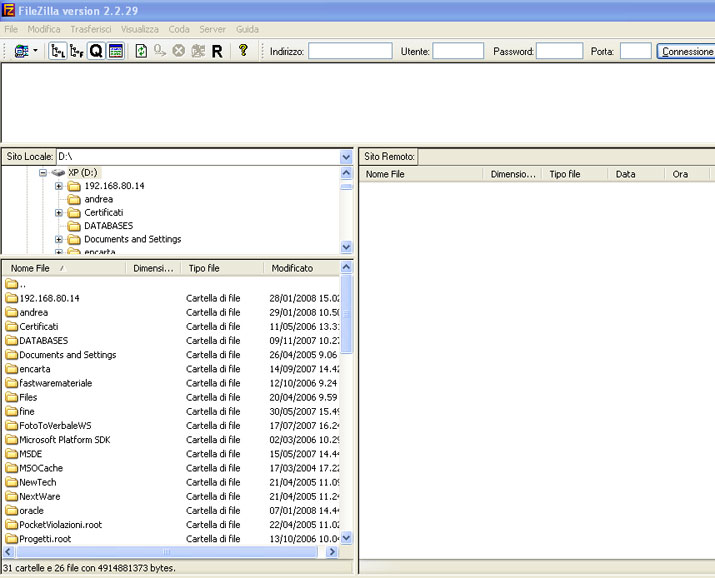The height and width of the screenshot is (578, 715).
Task: Click the file list vertical scrollbar thumb
Action: point(346,314)
